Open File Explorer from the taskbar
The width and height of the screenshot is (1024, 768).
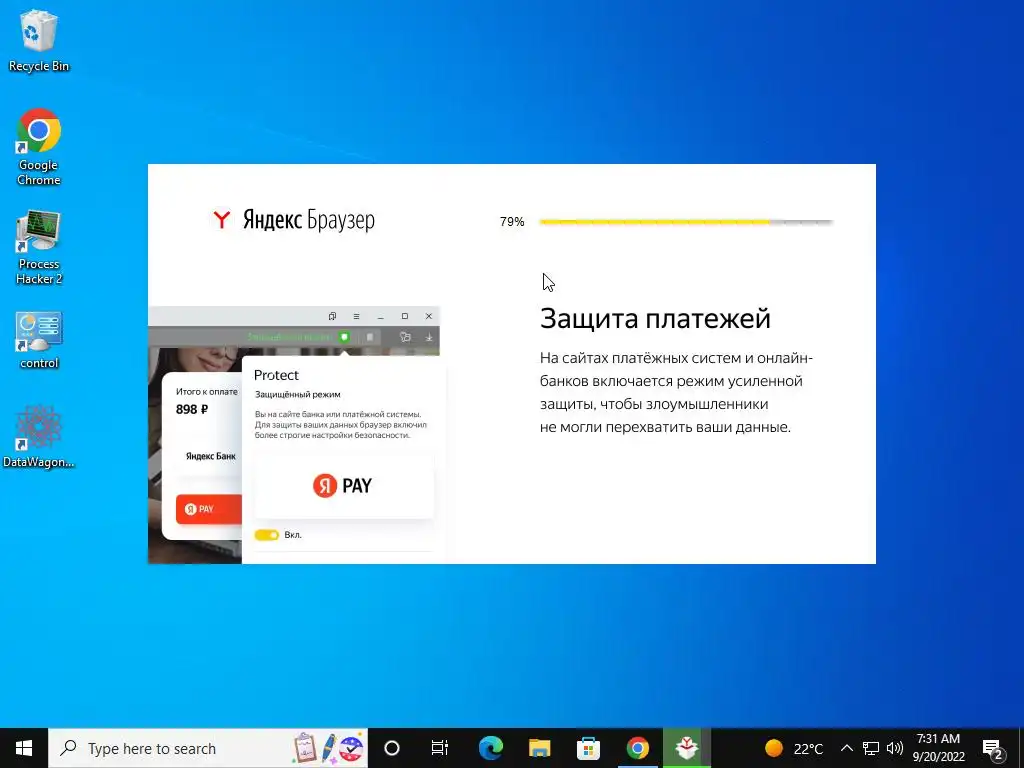click(539, 748)
